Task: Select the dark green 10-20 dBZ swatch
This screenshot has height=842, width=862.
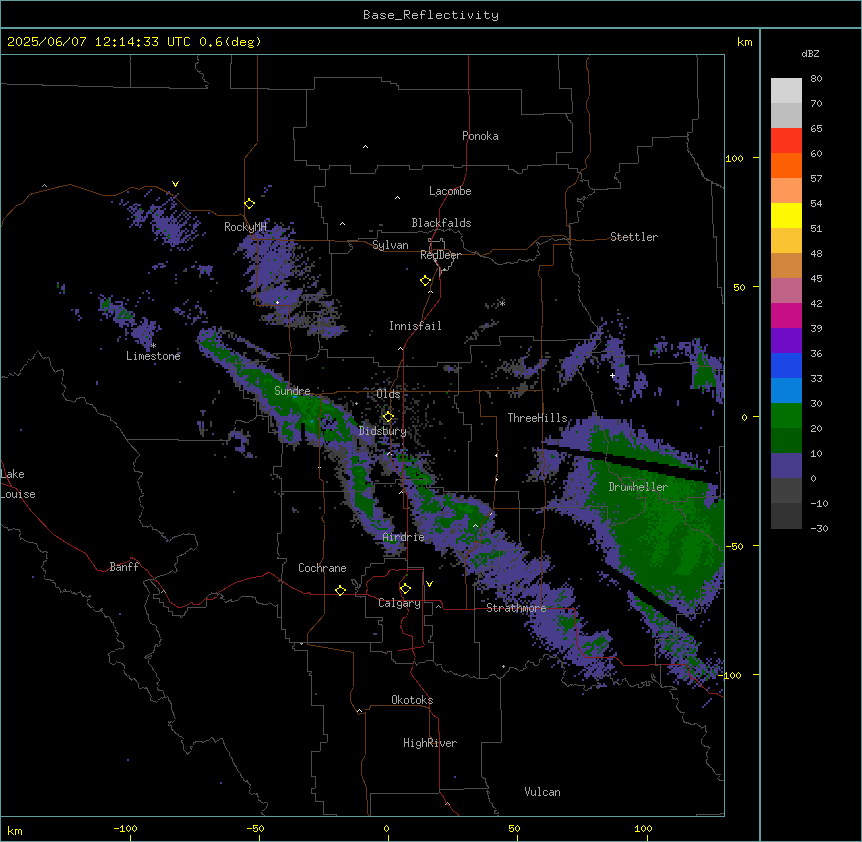Action: [786, 441]
